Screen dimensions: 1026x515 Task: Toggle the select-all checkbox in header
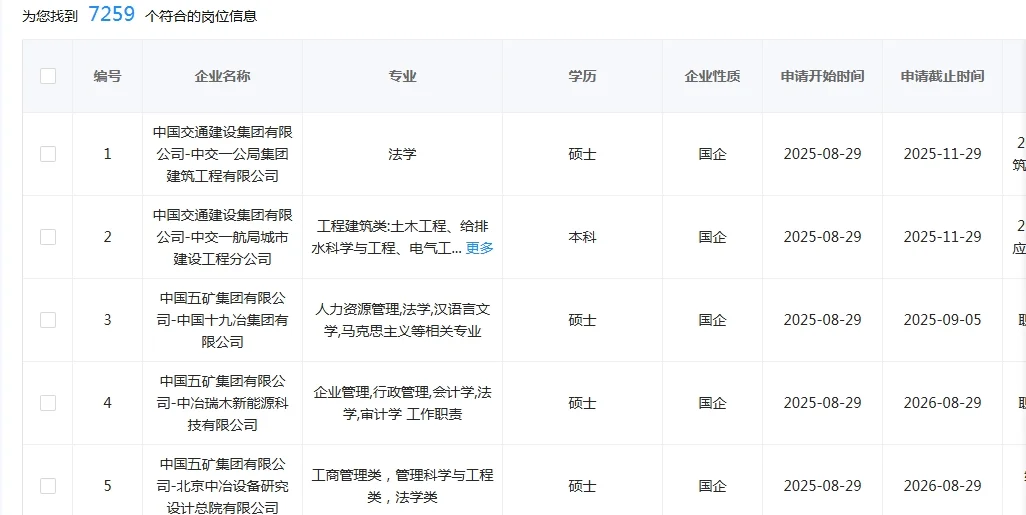pyautogui.click(x=48, y=76)
